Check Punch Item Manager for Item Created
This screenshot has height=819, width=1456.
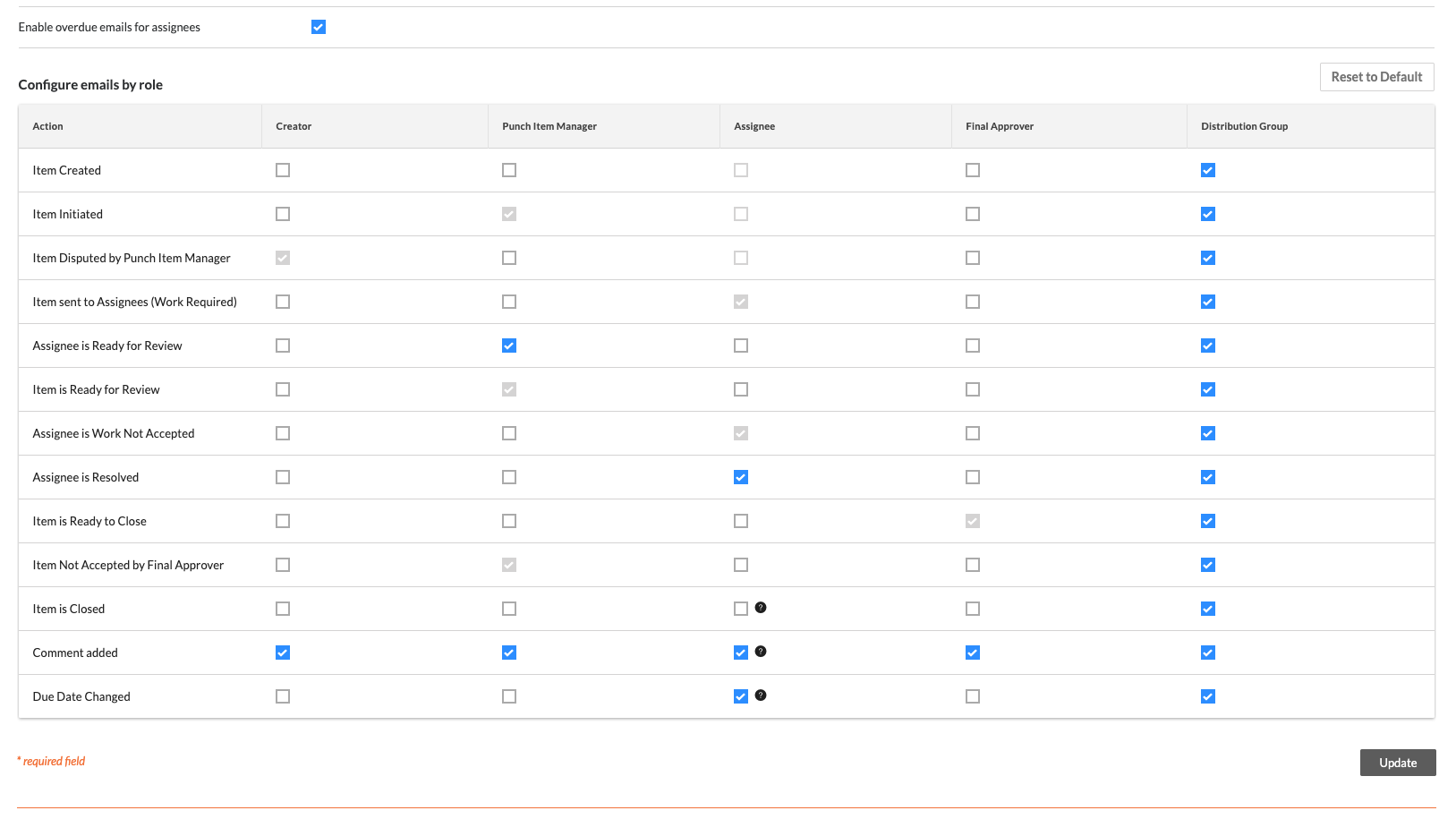509,170
